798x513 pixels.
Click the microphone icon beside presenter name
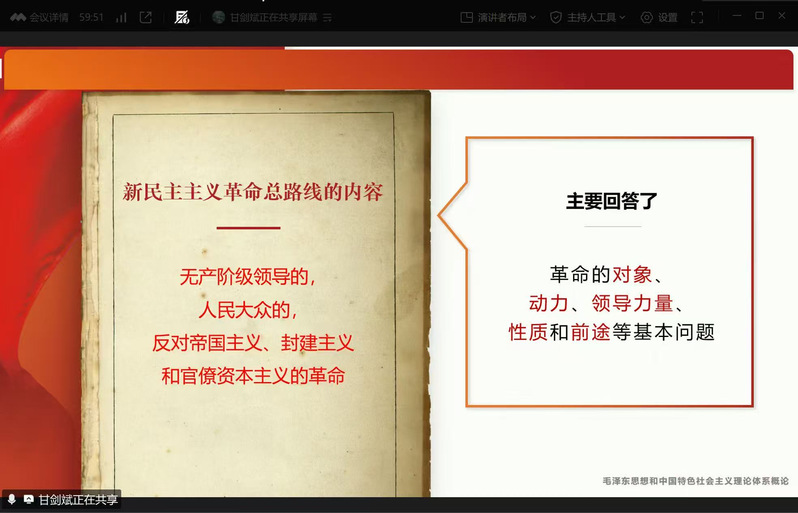click(11, 499)
